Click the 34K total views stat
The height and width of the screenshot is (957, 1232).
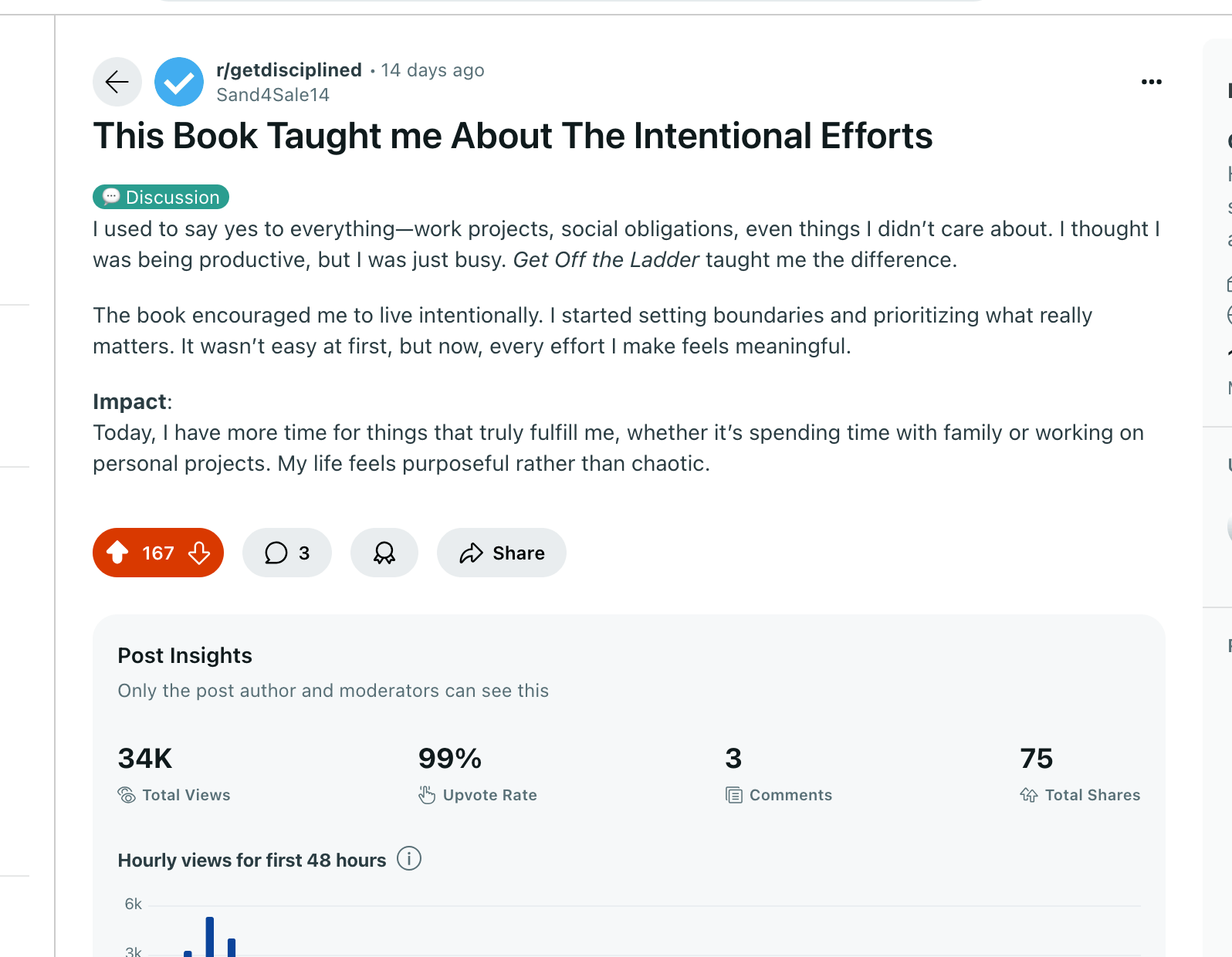point(145,759)
